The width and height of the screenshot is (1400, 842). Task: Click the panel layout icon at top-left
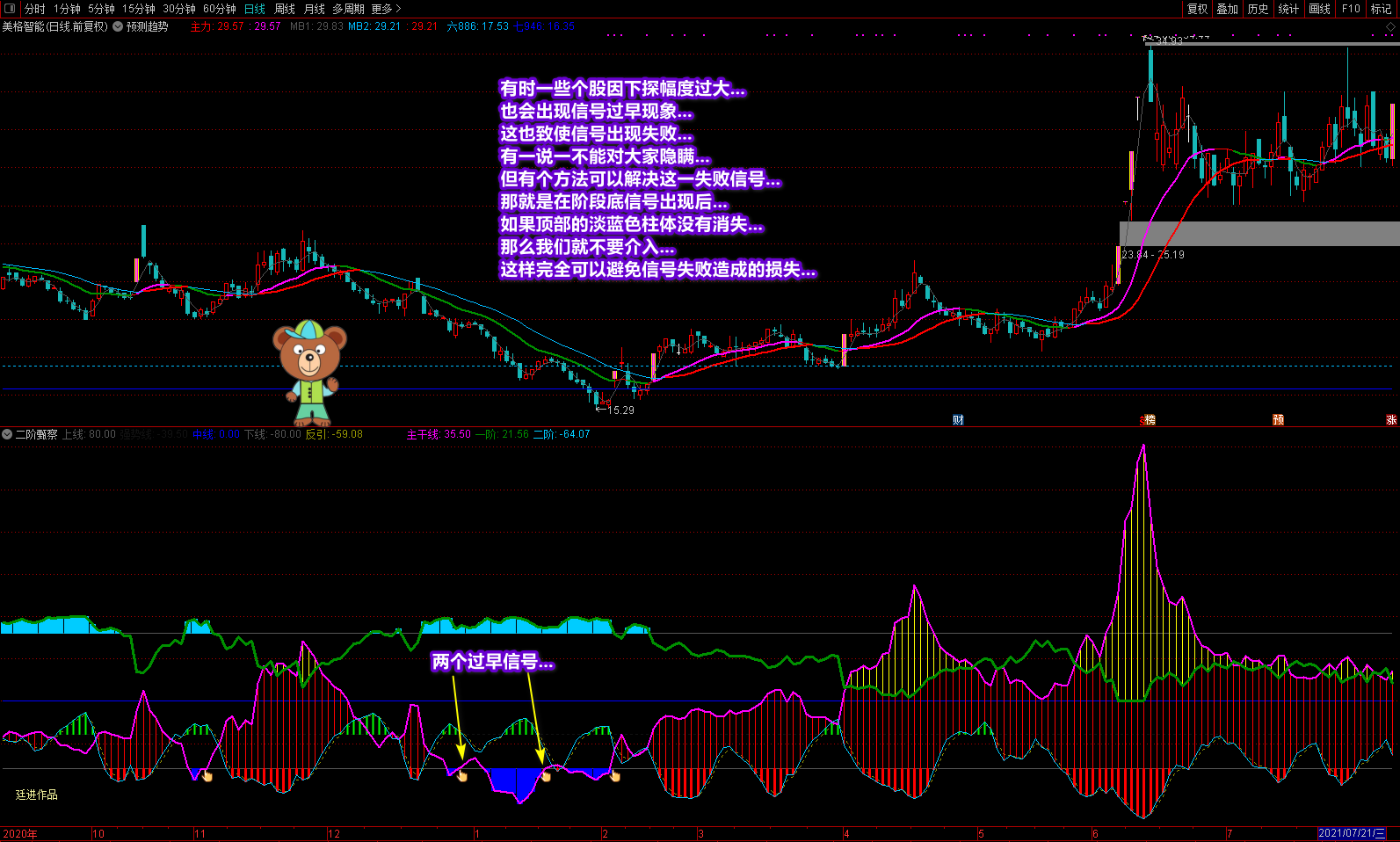(10, 9)
